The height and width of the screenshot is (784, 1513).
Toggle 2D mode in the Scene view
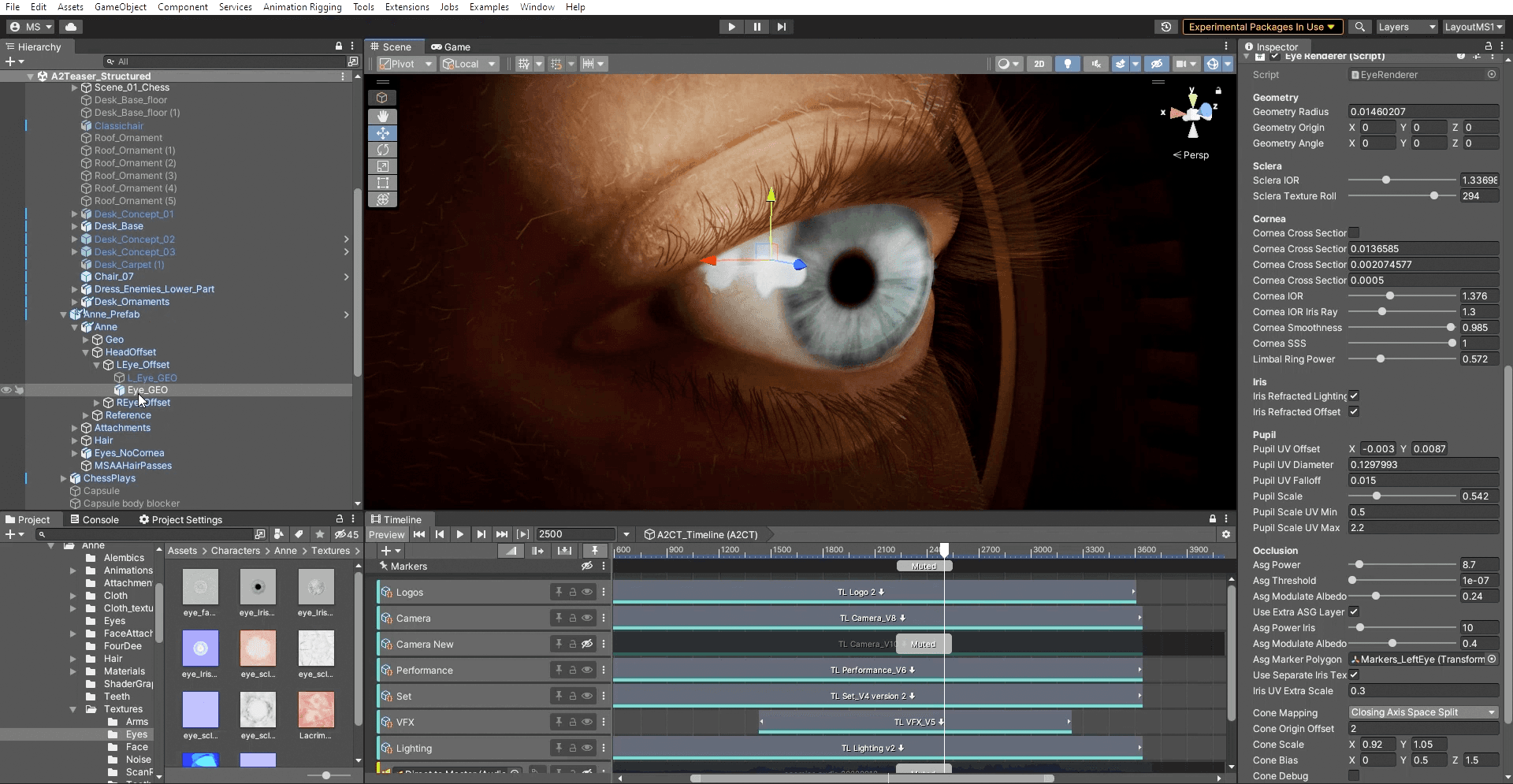point(1040,64)
